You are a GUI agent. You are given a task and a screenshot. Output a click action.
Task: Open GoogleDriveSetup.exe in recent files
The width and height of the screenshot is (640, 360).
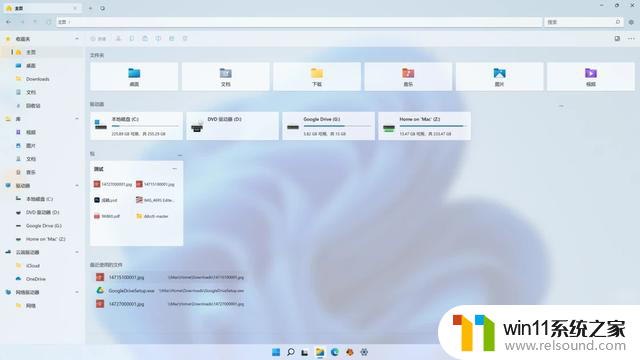(x=170, y=291)
